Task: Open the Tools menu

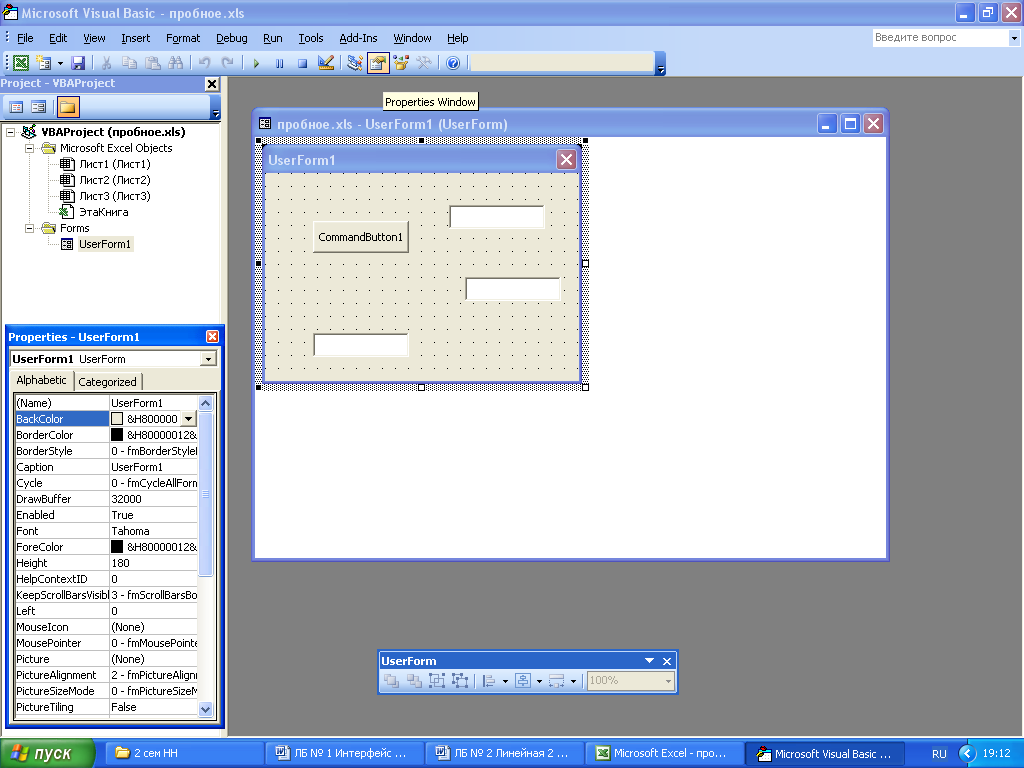Action: point(311,38)
